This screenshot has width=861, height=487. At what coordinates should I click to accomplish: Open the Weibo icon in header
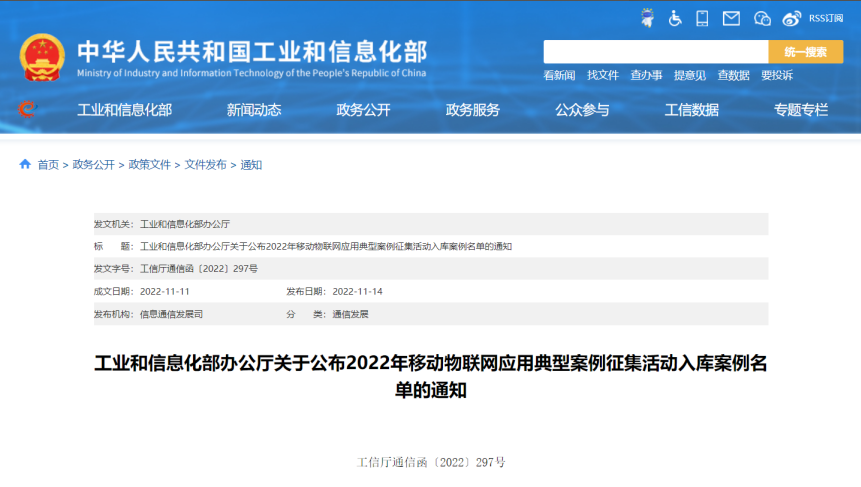792,18
